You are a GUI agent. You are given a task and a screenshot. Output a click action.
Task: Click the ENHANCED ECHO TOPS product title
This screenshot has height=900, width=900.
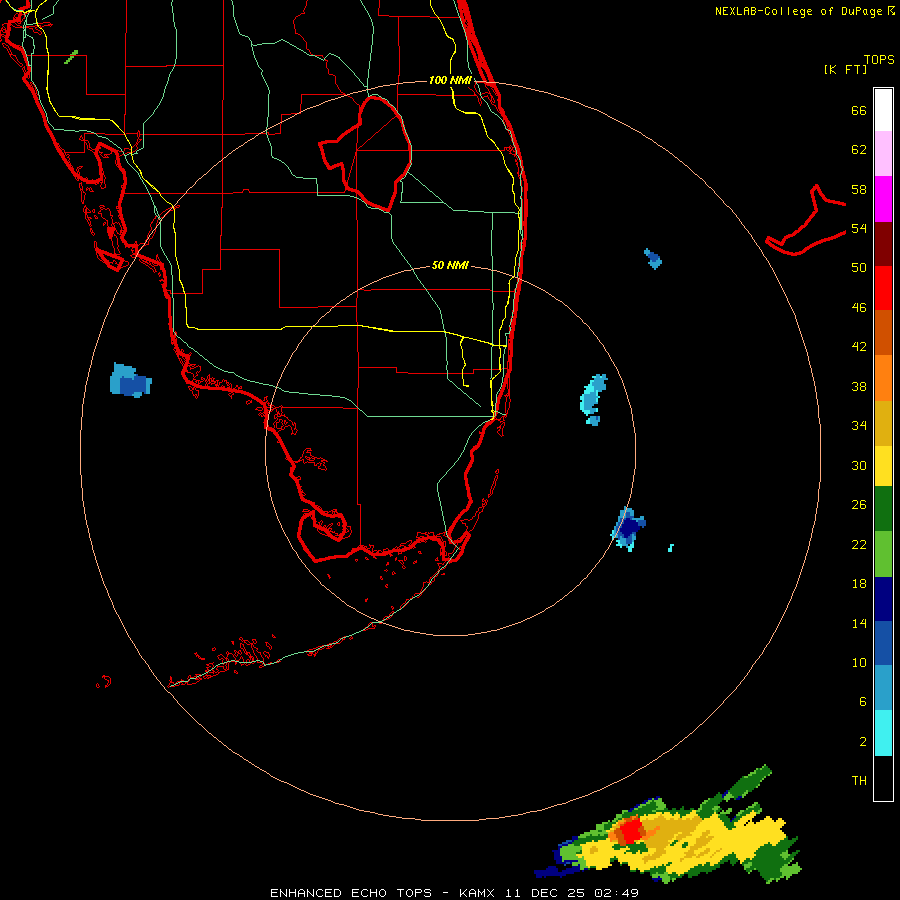point(350,893)
